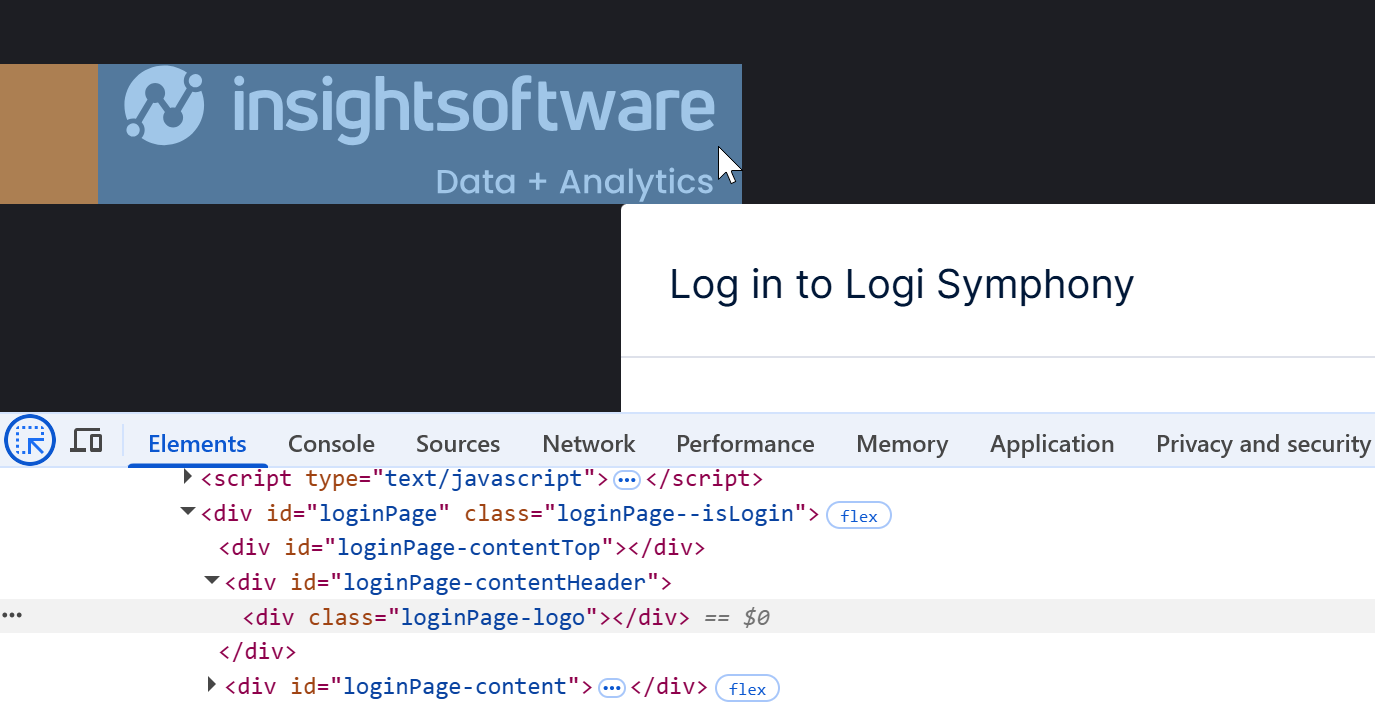This screenshot has height=712, width=1375.
Task: Switch to the Application tab
Action: pos(1051,443)
